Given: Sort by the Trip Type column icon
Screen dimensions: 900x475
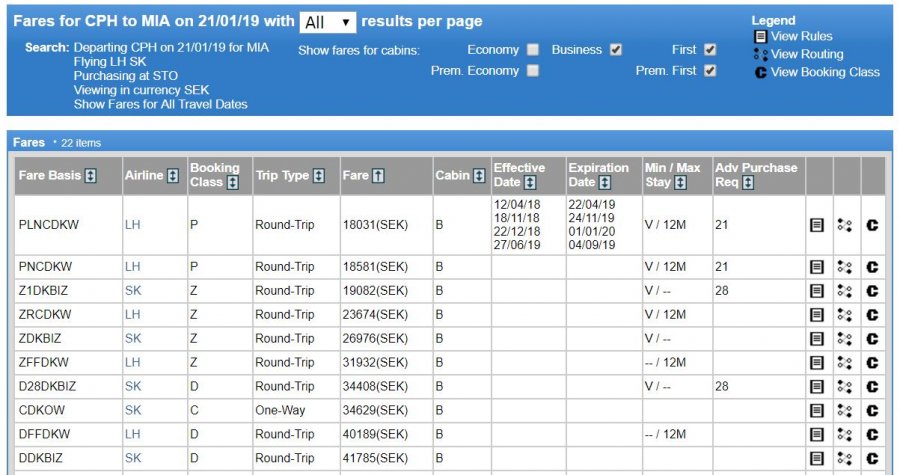Looking at the screenshot, I should point(319,176).
